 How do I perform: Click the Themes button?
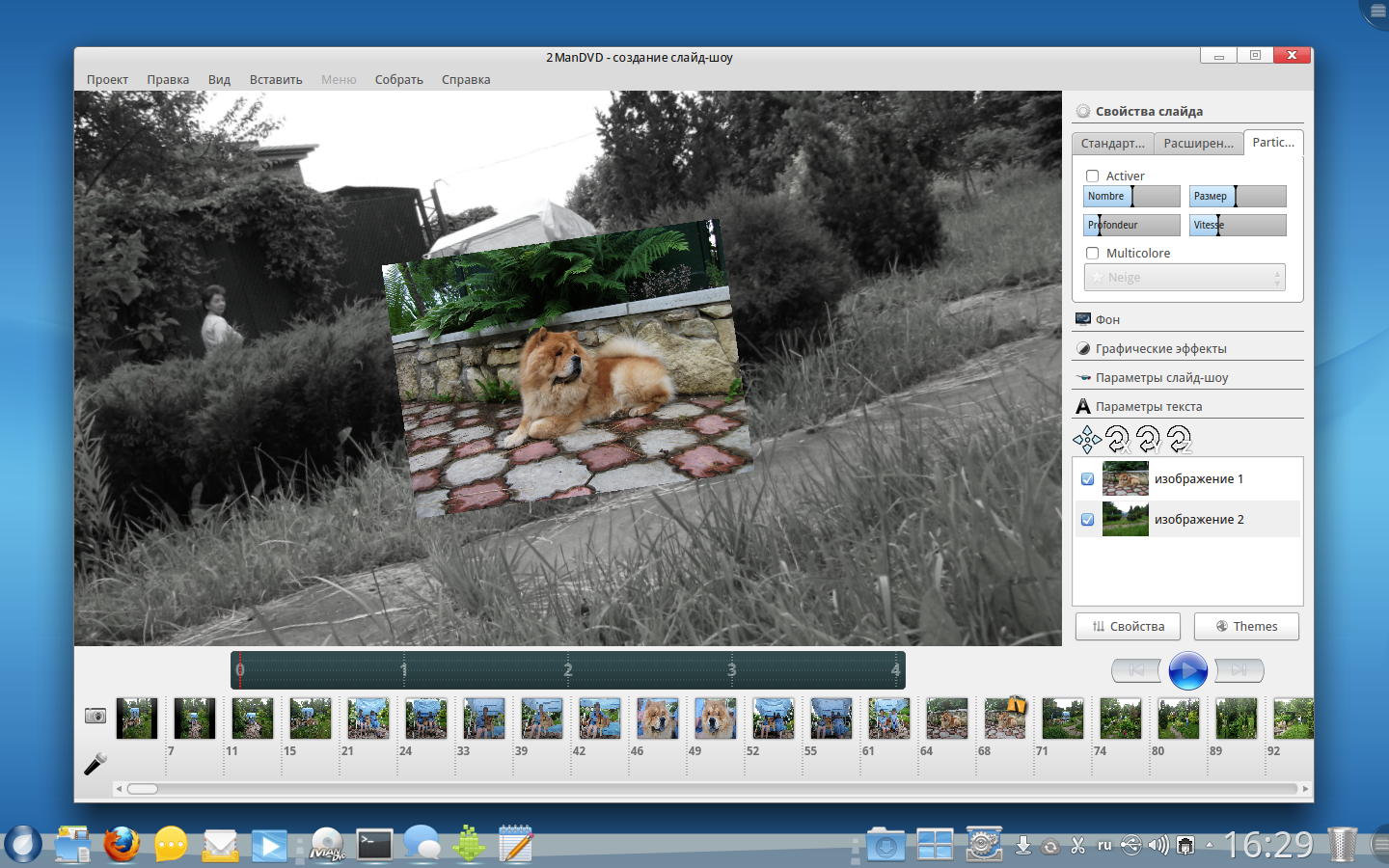[x=1246, y=626]
